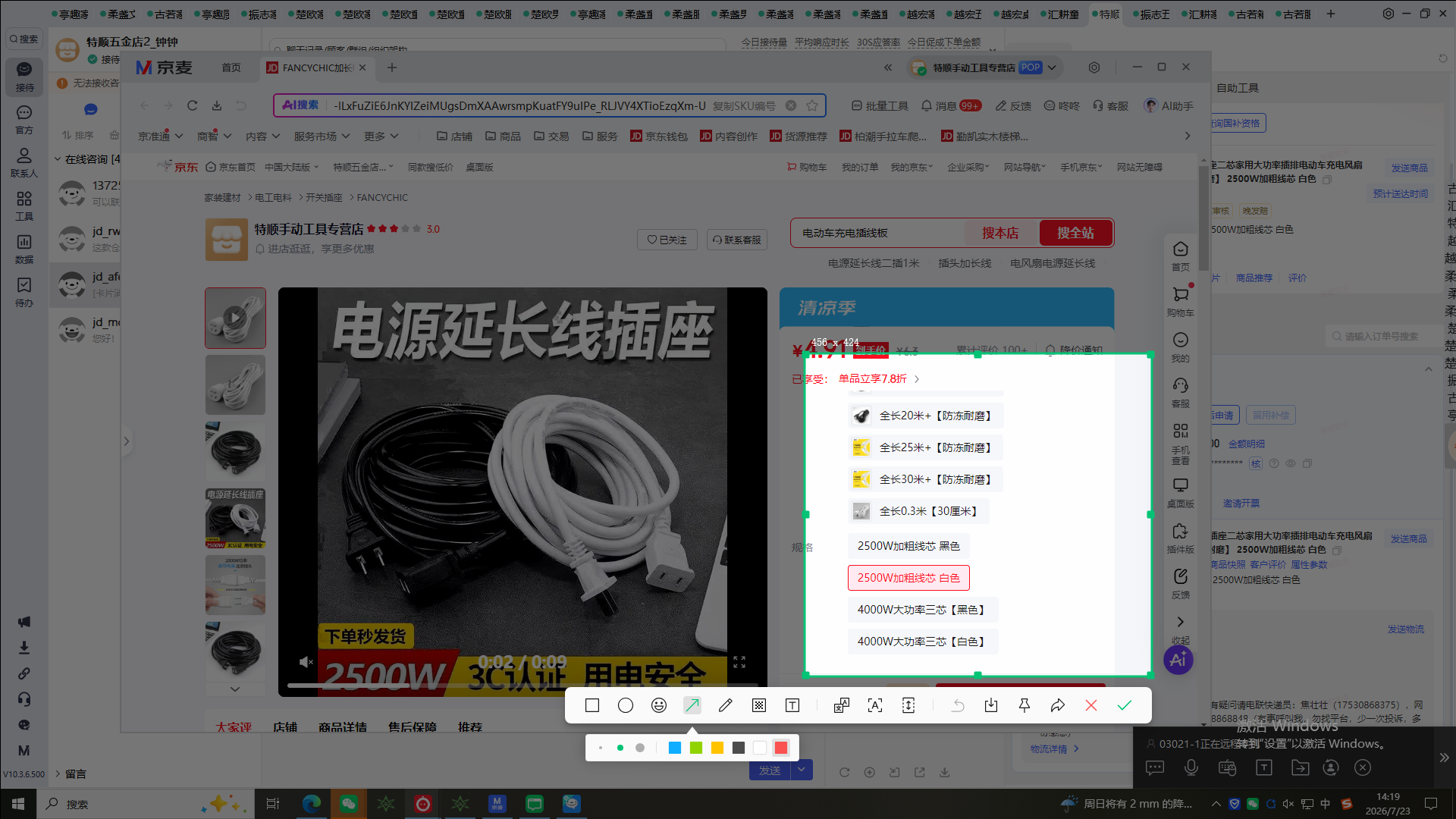Image resolution: width=1456 pixels, height=819 pixels.
Task: Open 购物车 in the right floating bar
Action: pos(1181,301)
